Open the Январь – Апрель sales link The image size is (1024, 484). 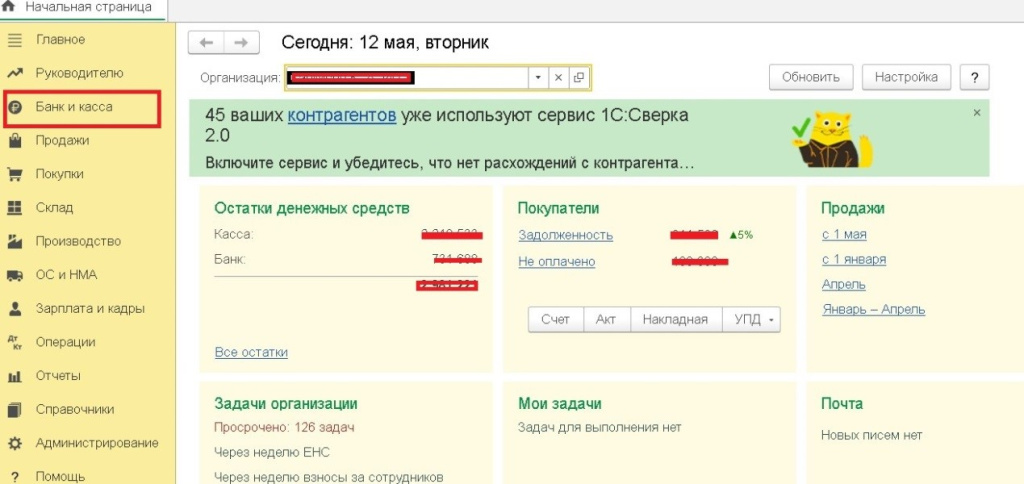tap(874, 310)
